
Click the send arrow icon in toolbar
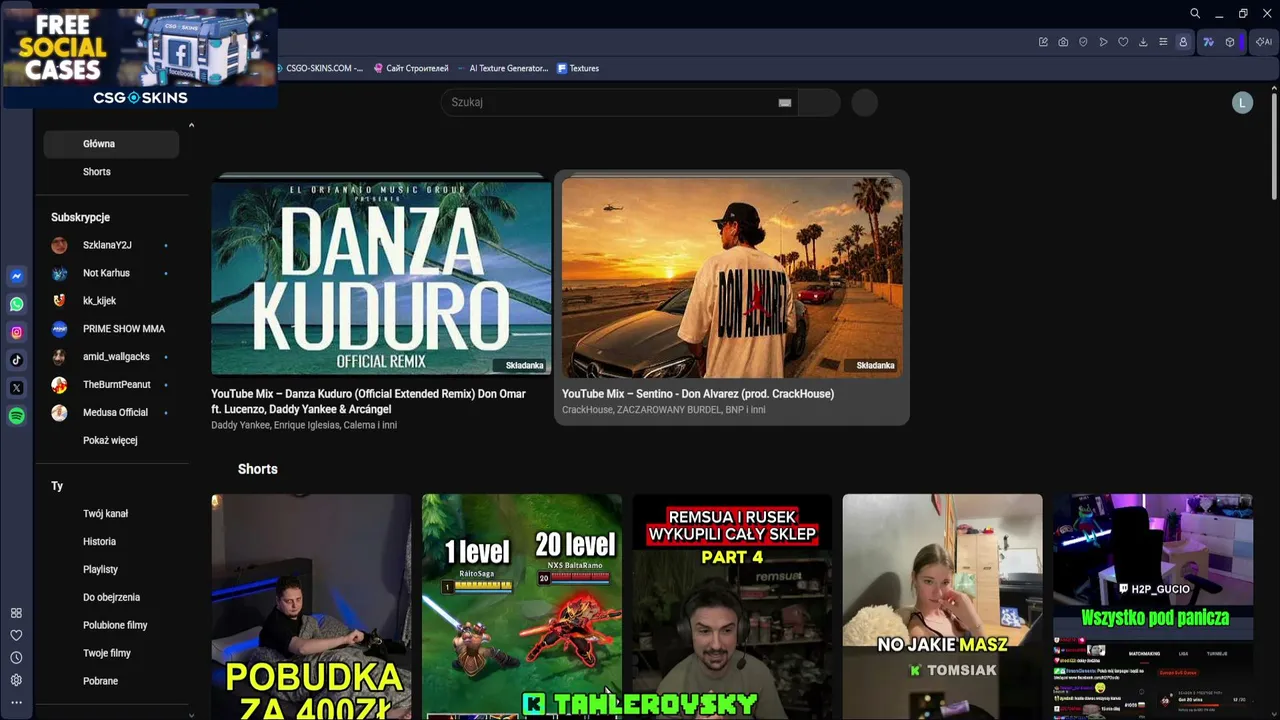tap(1103, 42)
